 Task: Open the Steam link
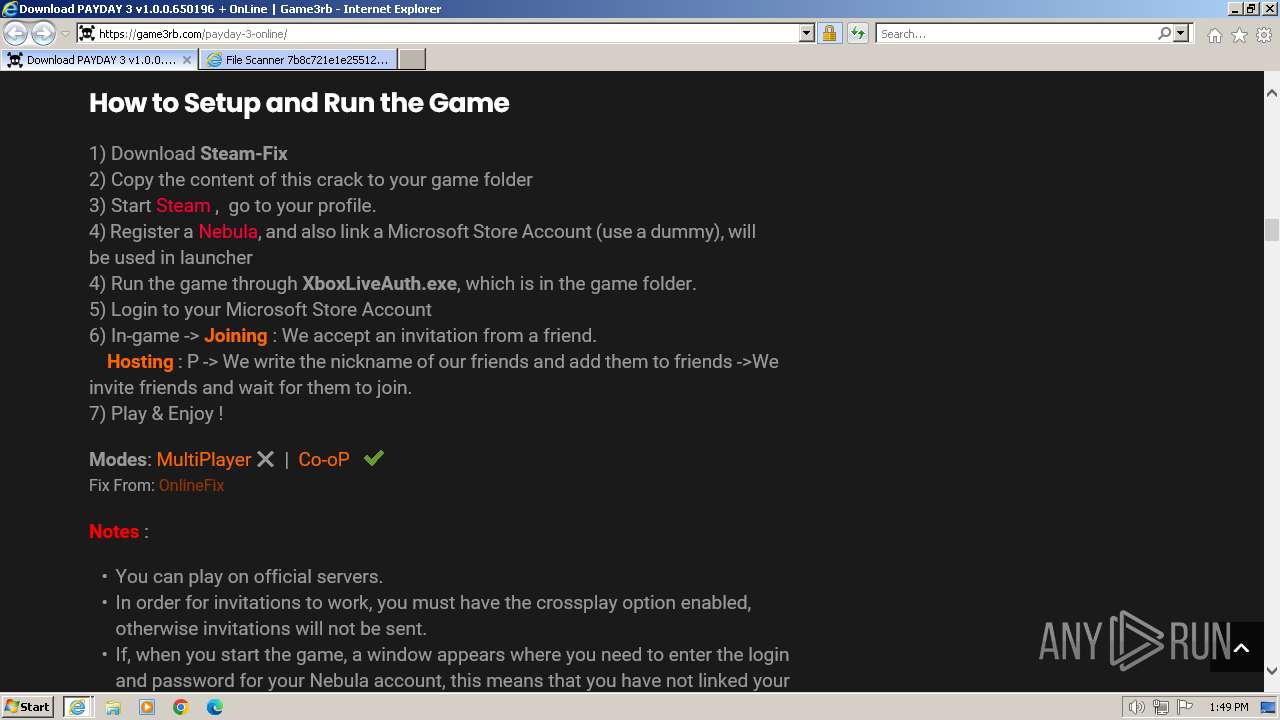point(183,205)
